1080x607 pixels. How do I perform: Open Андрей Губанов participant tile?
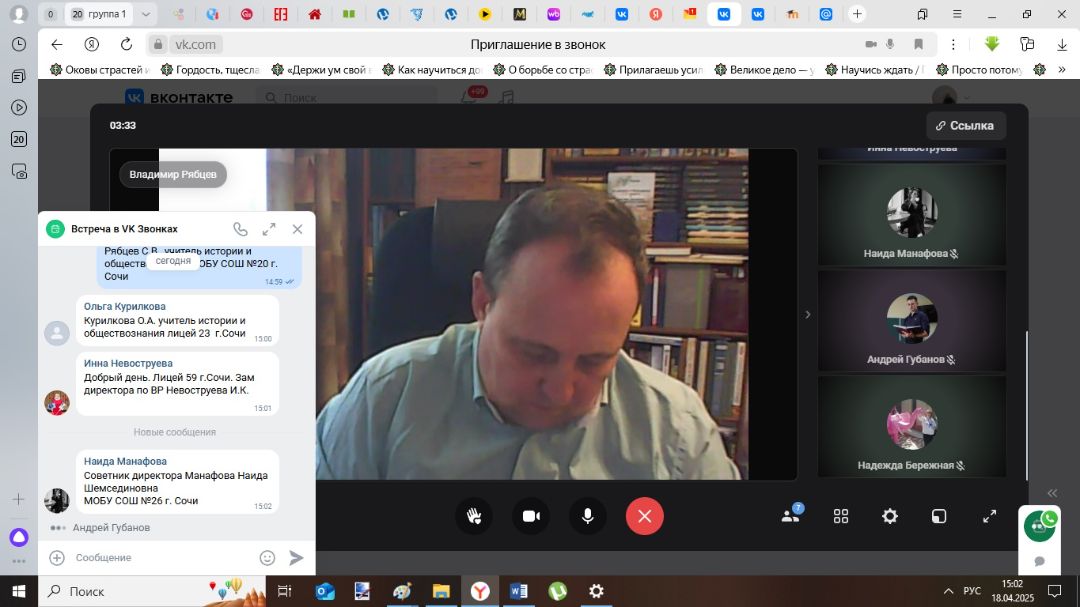pos(912,321)
